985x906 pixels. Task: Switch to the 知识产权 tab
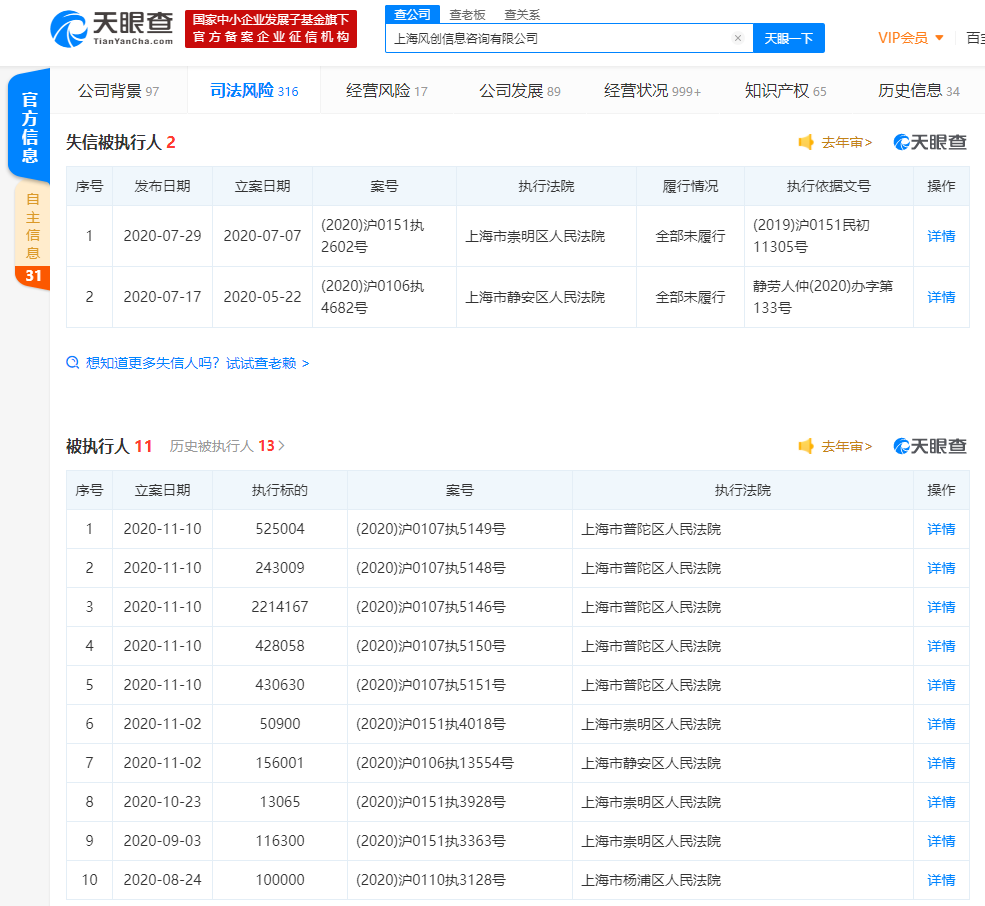(785, 91)
